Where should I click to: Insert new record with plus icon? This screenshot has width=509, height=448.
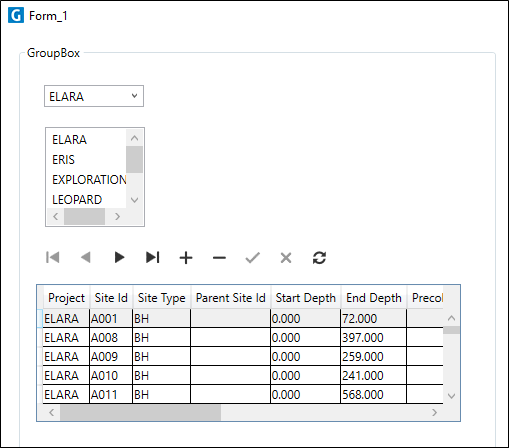click(x=186, y=258)
